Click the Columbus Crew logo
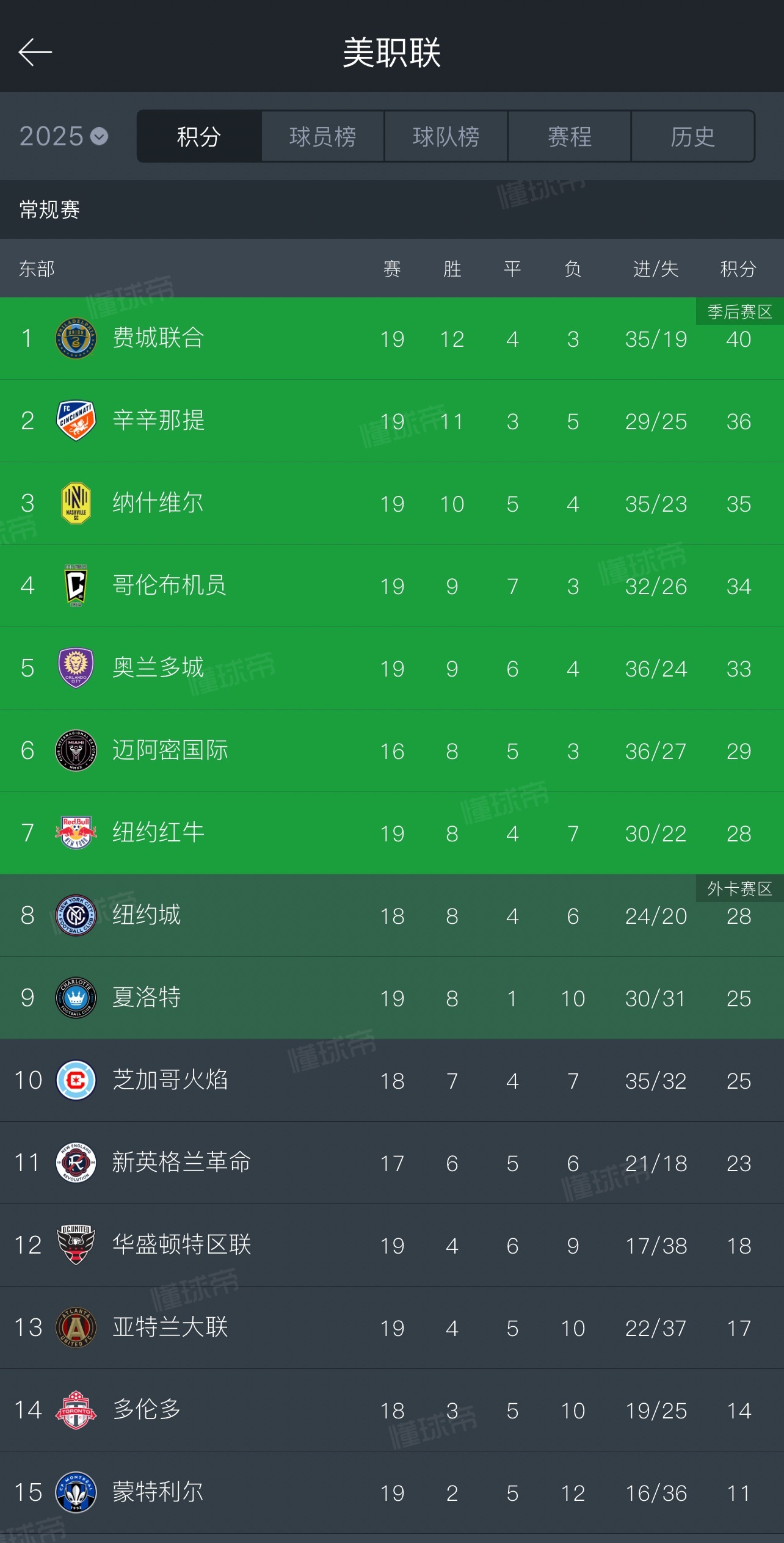The width and height of the screenshot is (784, 1543). pyautogui.click(x=76, y=586)
